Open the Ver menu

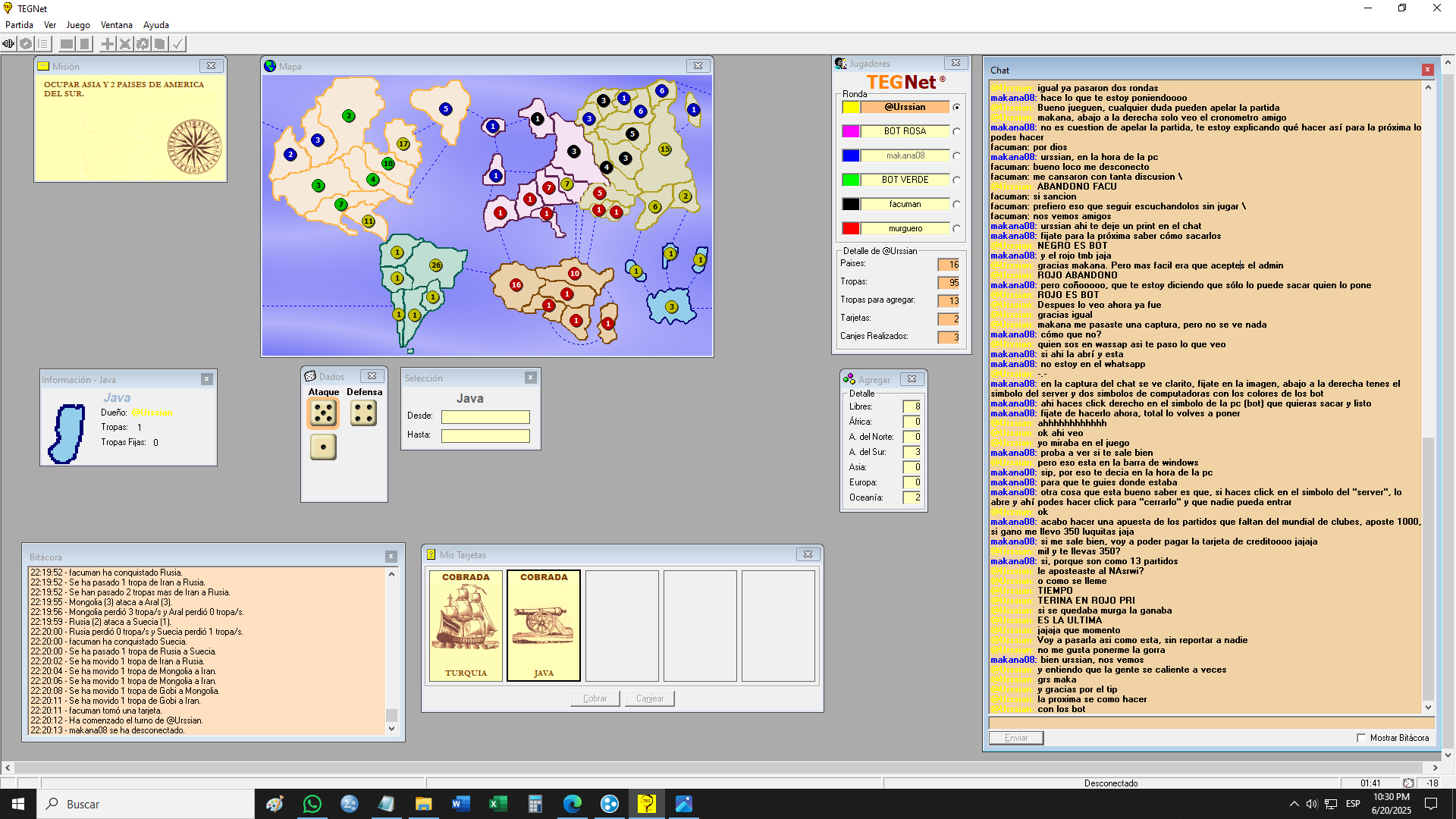[x=50, y=25]
